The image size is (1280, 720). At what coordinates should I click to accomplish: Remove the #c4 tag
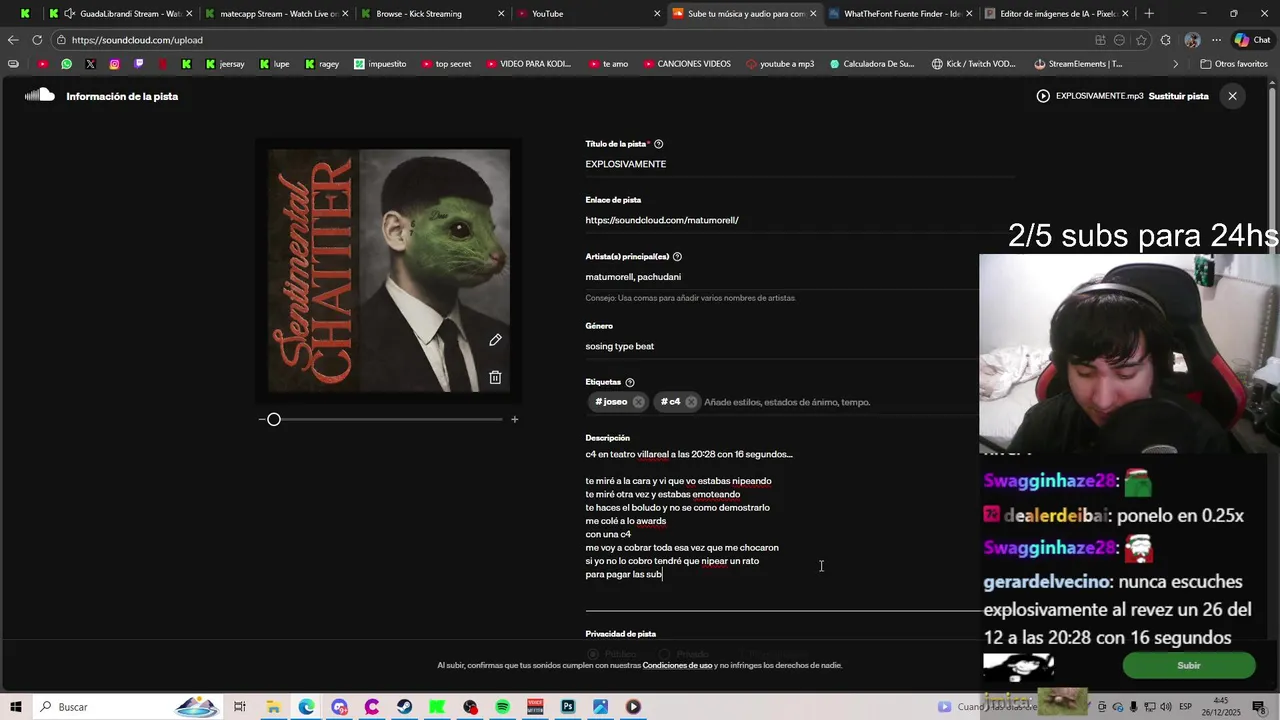(x=691, y=402)
